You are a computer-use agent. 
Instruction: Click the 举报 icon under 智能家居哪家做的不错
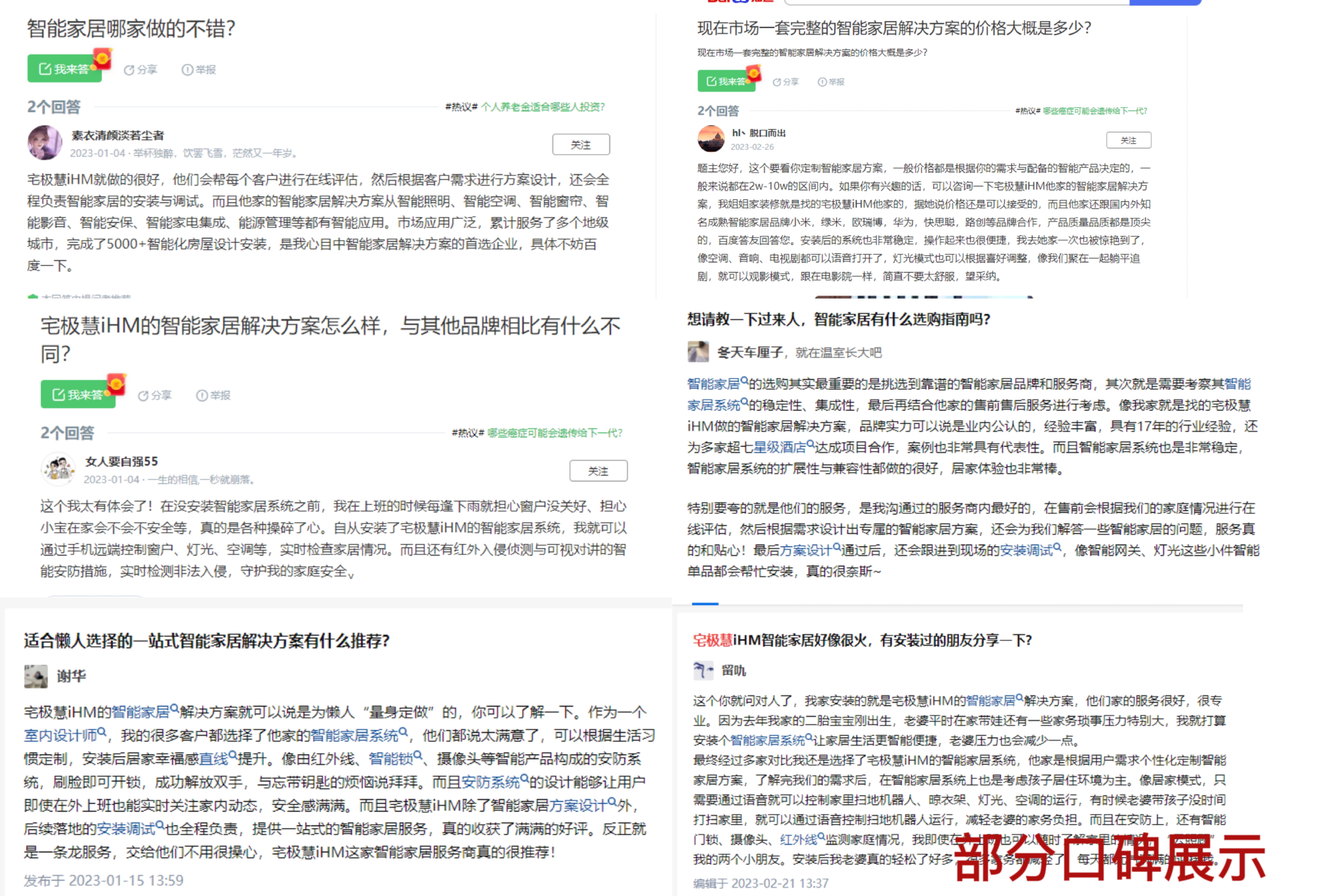199,70
